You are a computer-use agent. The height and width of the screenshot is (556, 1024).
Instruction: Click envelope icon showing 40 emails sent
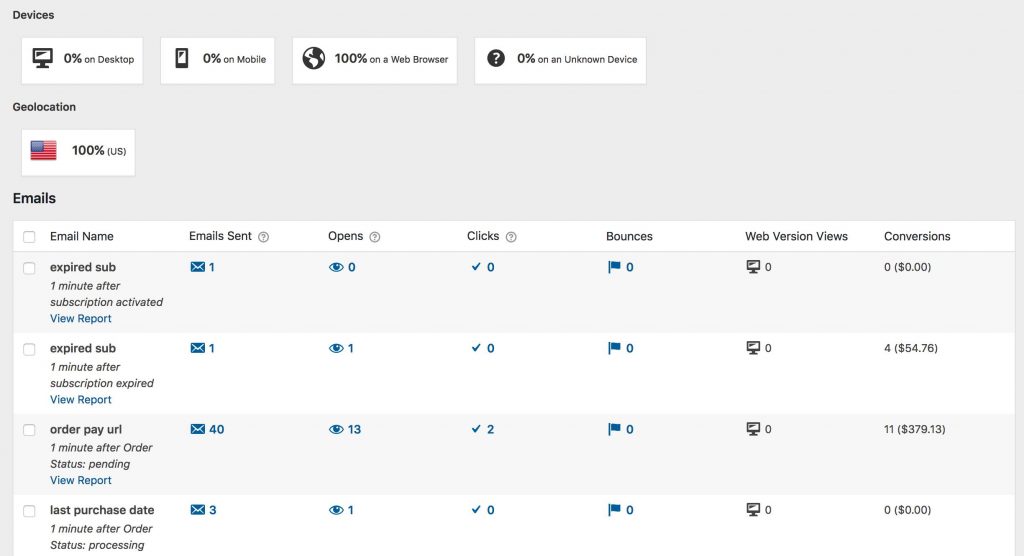pyautogui.click(x=198, y=429)
